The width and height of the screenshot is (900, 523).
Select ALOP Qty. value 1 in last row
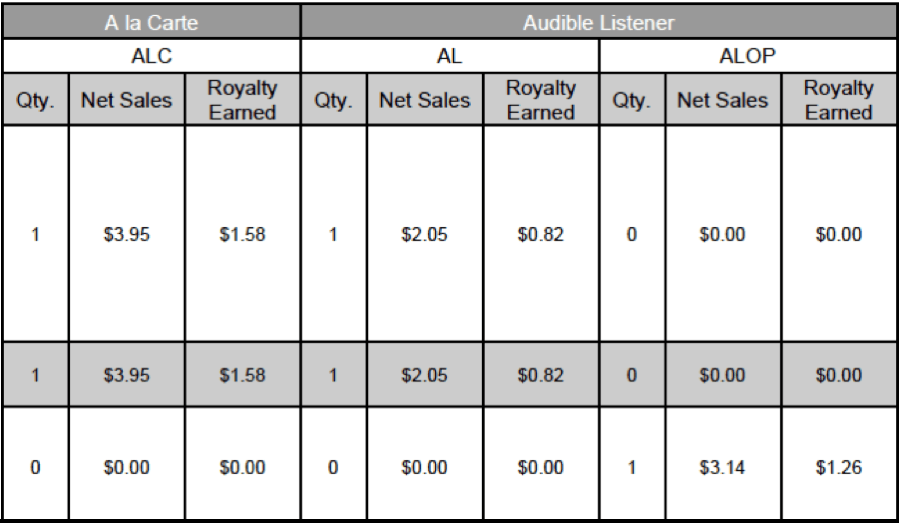632,467
